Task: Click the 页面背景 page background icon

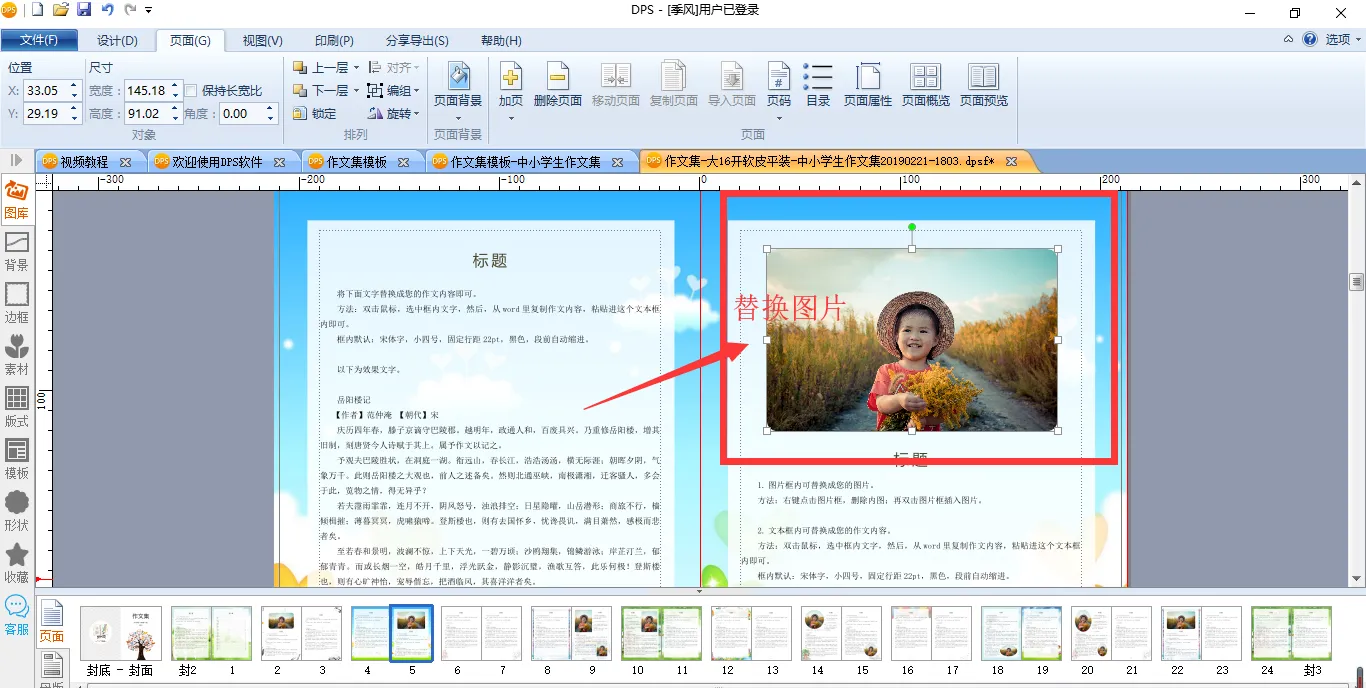Action: (458, 77)
